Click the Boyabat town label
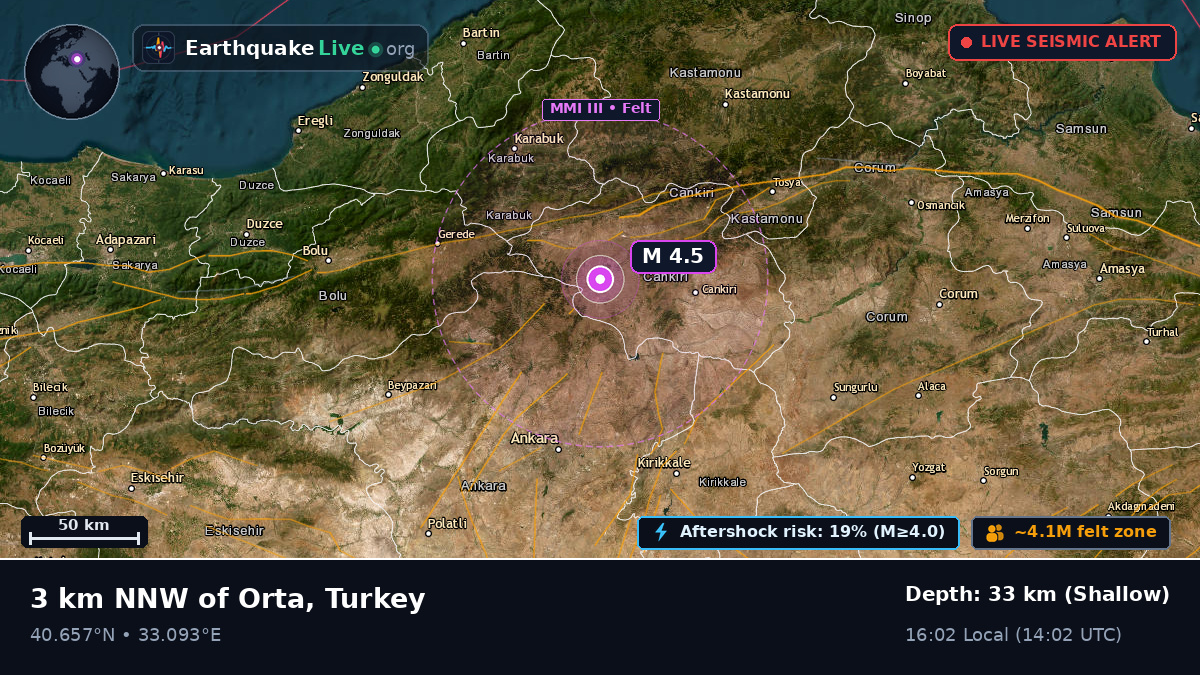The image size is (1200, 675). point(925,74)
